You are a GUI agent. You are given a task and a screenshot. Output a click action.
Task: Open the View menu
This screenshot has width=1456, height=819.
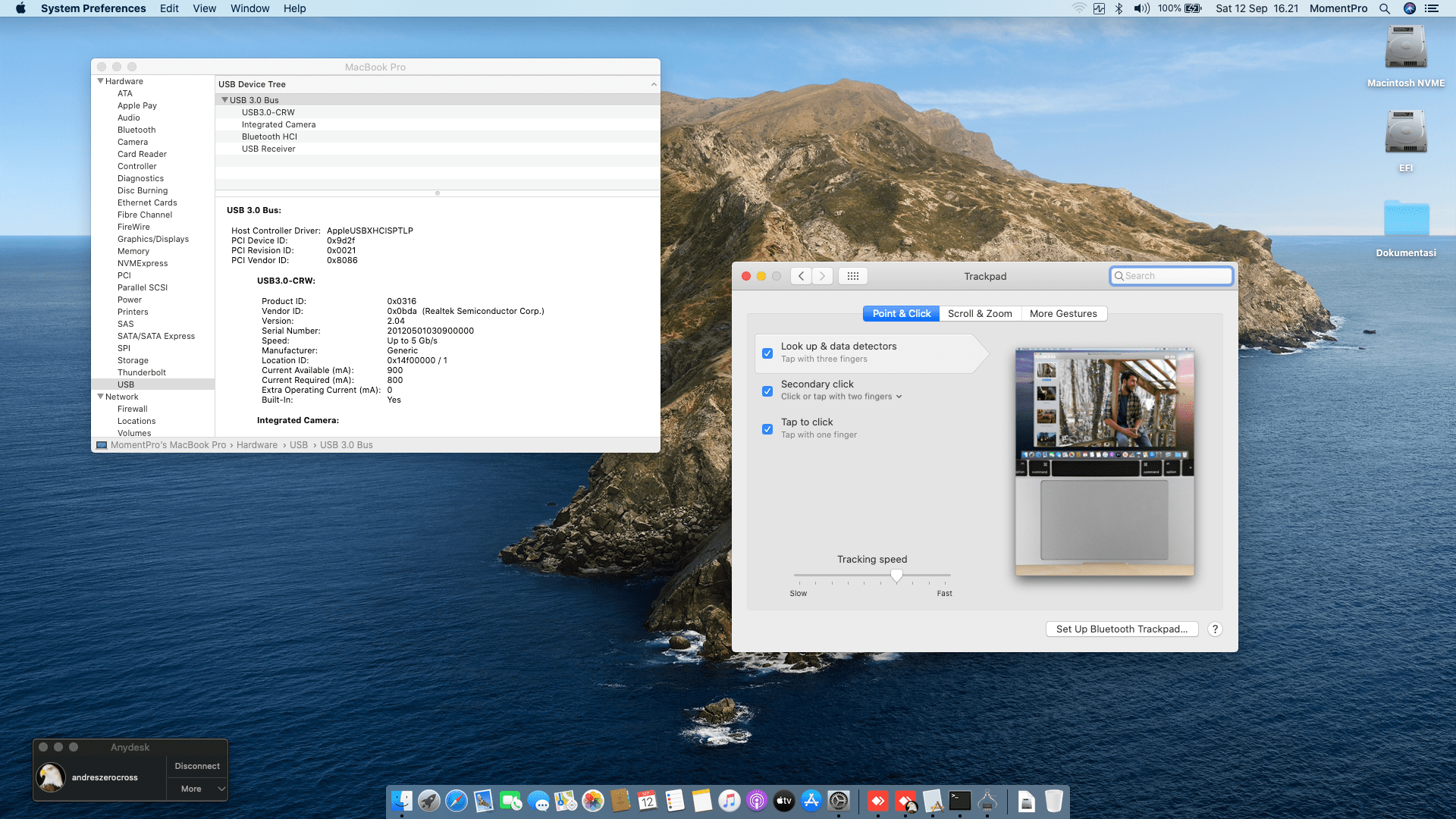[x=204, y=8]
